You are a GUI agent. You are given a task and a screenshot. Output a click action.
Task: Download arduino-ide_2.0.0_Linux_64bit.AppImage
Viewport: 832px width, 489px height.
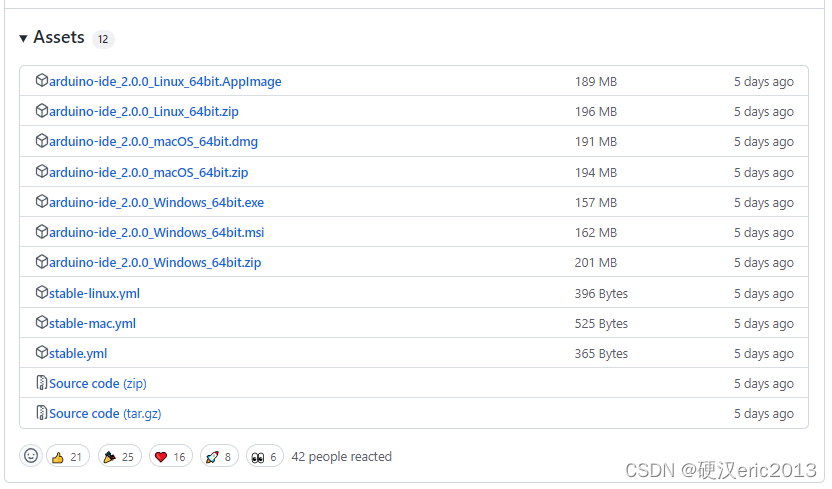click(x=165, y=82)
